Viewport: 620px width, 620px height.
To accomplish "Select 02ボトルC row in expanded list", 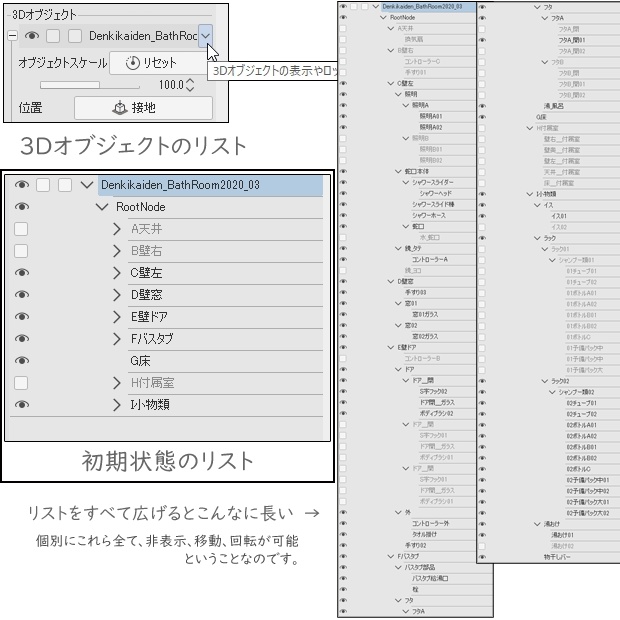I will tap(578, 469).
